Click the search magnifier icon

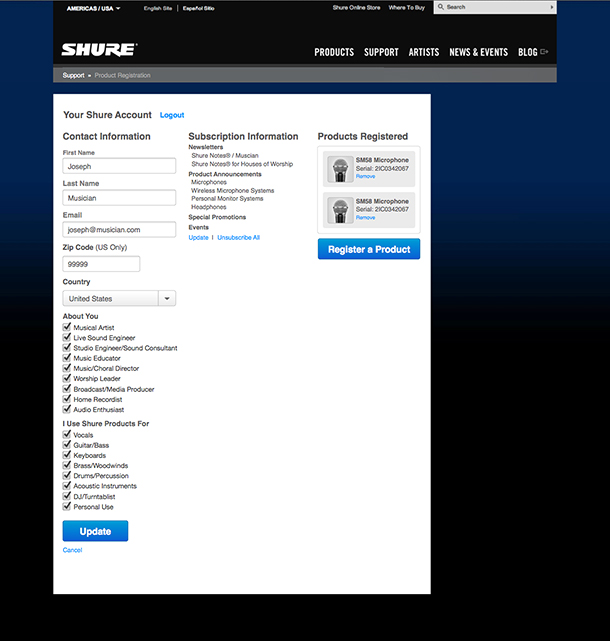pos(441,7)
